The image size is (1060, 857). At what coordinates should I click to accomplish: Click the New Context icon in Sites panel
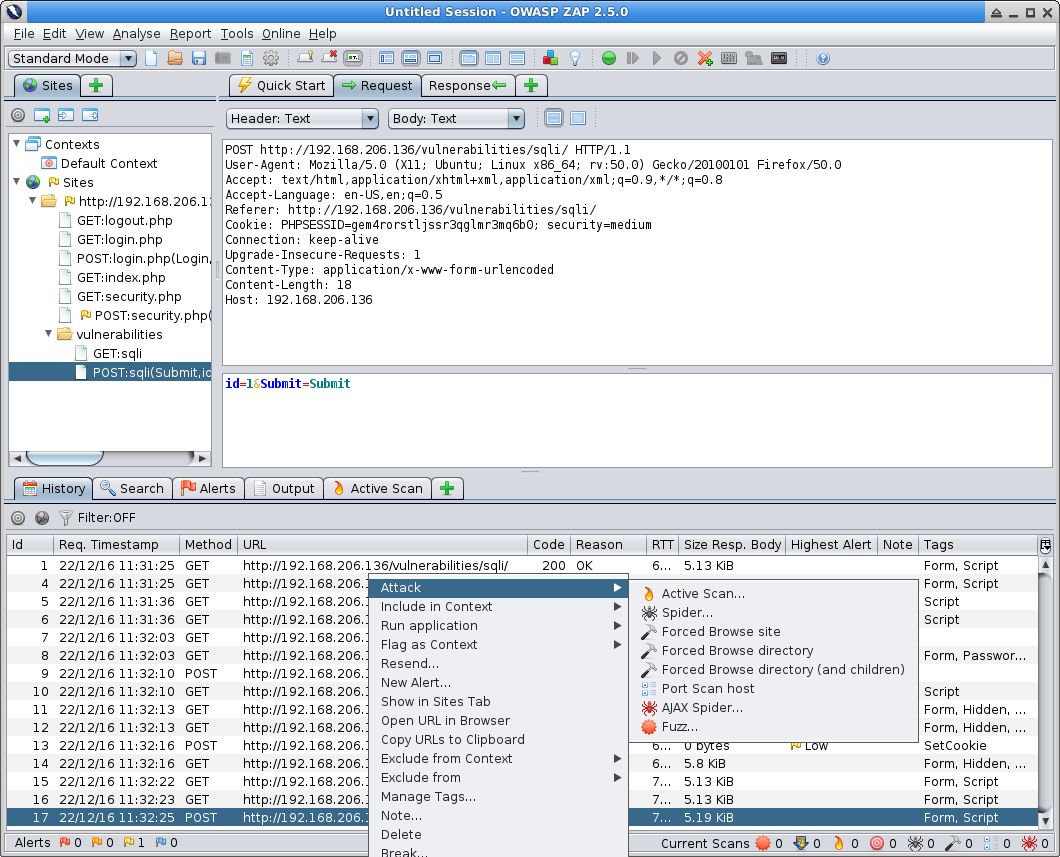[42, 116]
